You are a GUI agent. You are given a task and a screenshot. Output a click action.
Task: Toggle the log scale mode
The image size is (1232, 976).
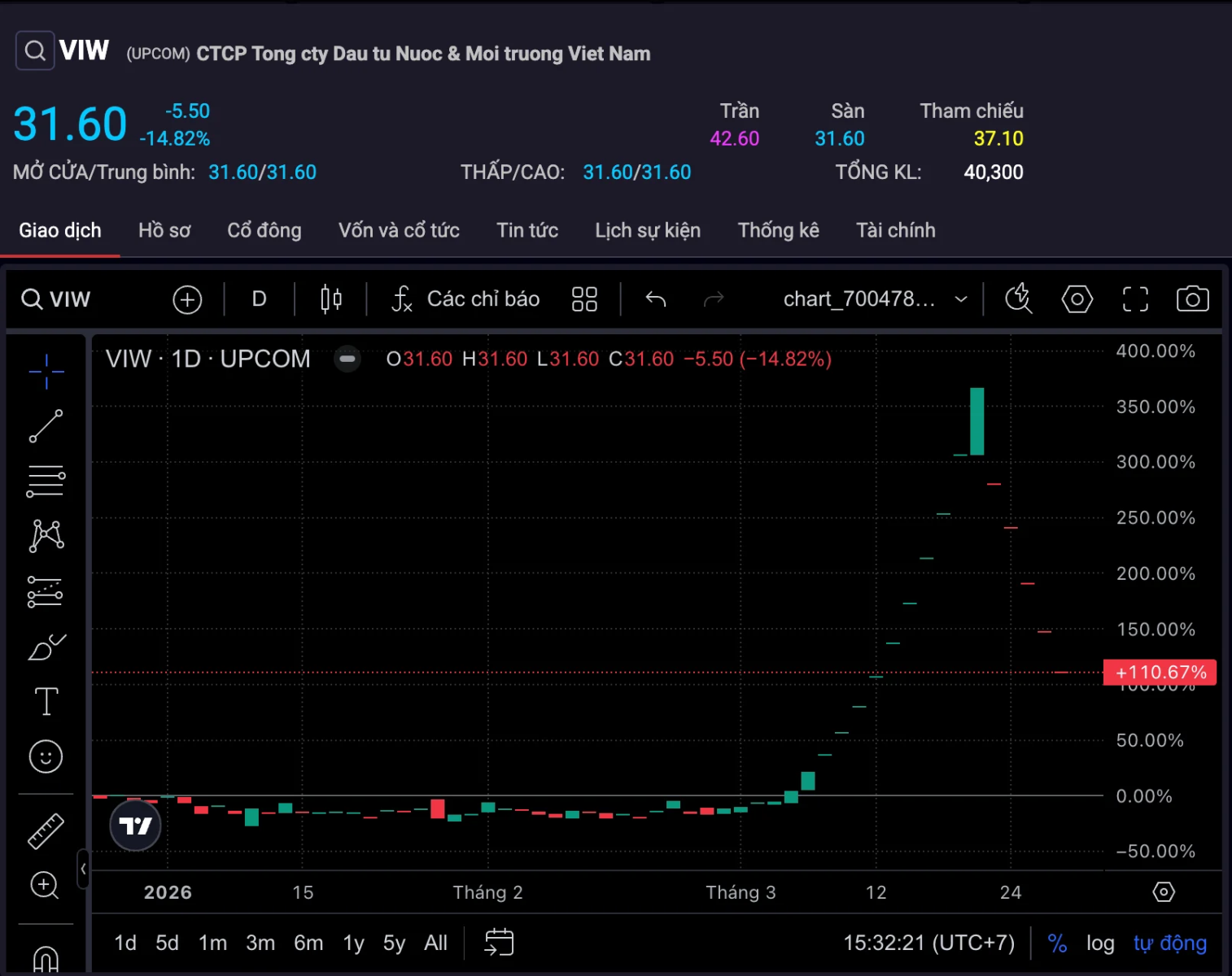click(x=1100, y=943)
